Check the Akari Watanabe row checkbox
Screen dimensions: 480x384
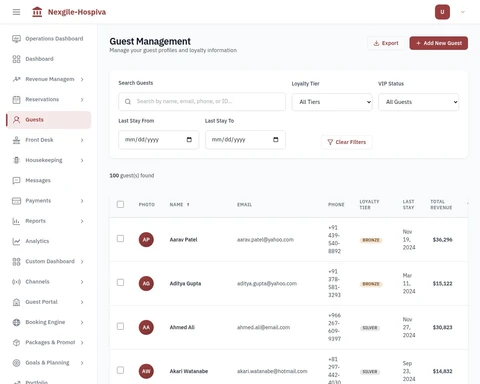coord(120,370)
